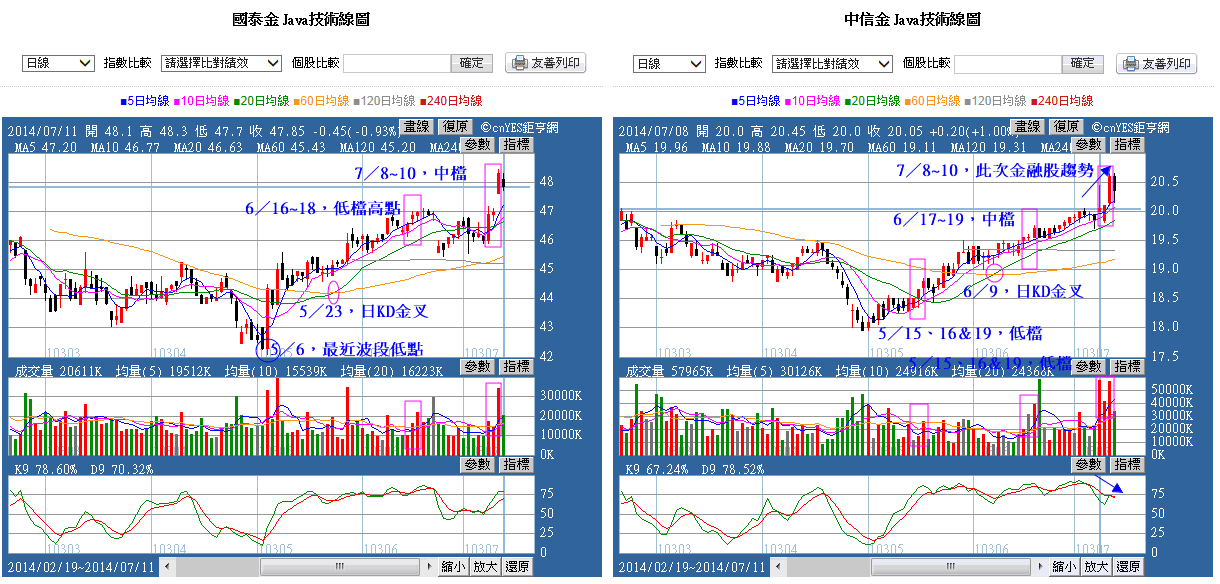Open 指標 for 國泰金 volume panel
Viewport: 1220px width, 584px height.
(516, 367)
